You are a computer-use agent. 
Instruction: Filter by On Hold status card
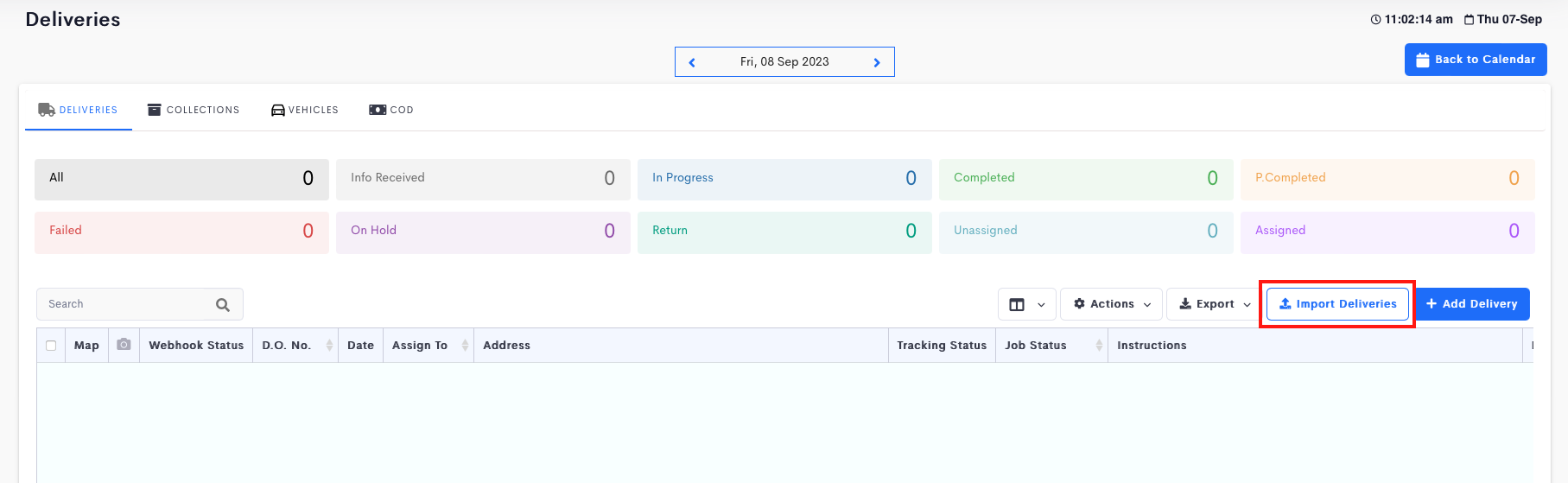483,232
